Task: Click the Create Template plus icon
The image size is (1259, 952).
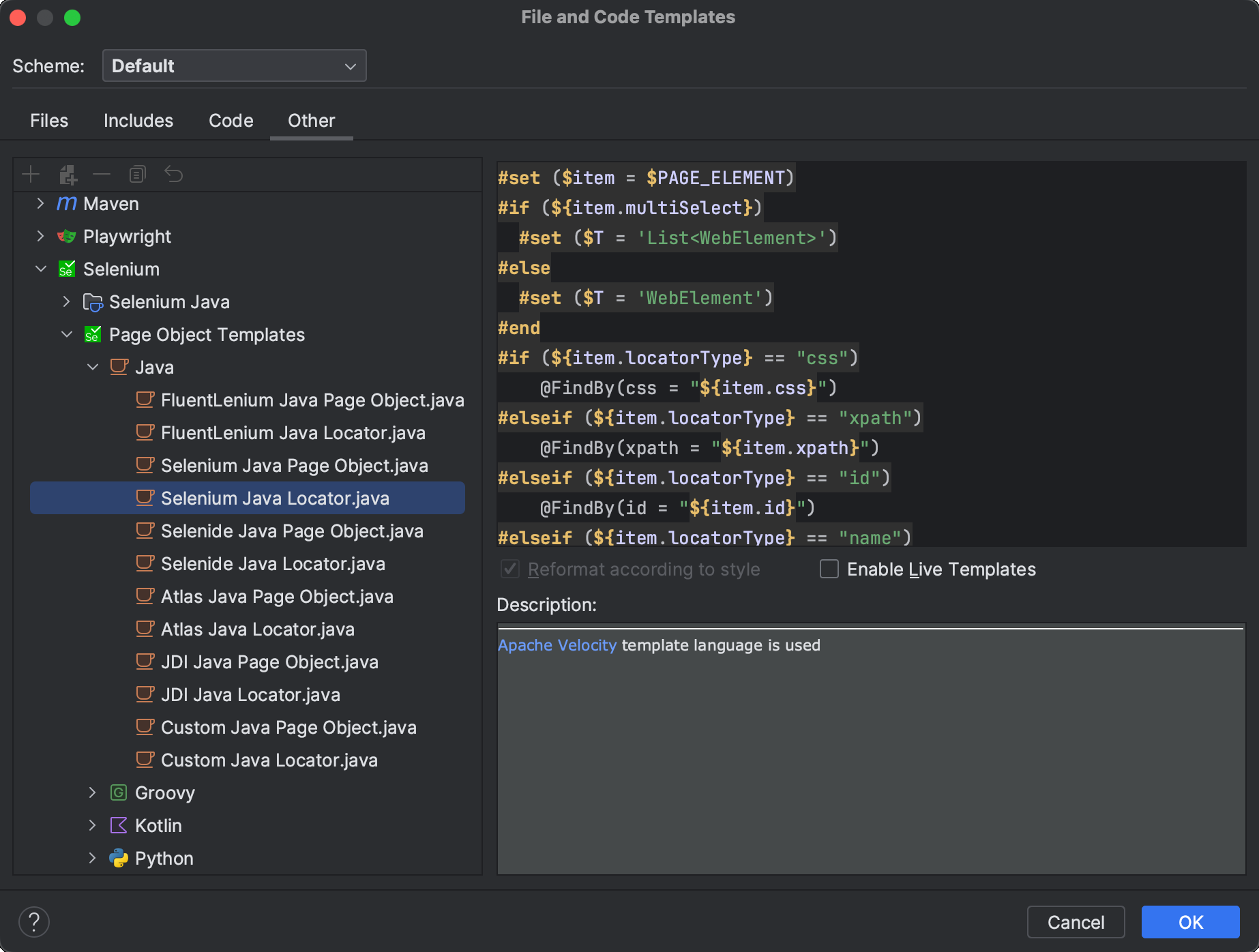Action: click(x=31, y=174)
